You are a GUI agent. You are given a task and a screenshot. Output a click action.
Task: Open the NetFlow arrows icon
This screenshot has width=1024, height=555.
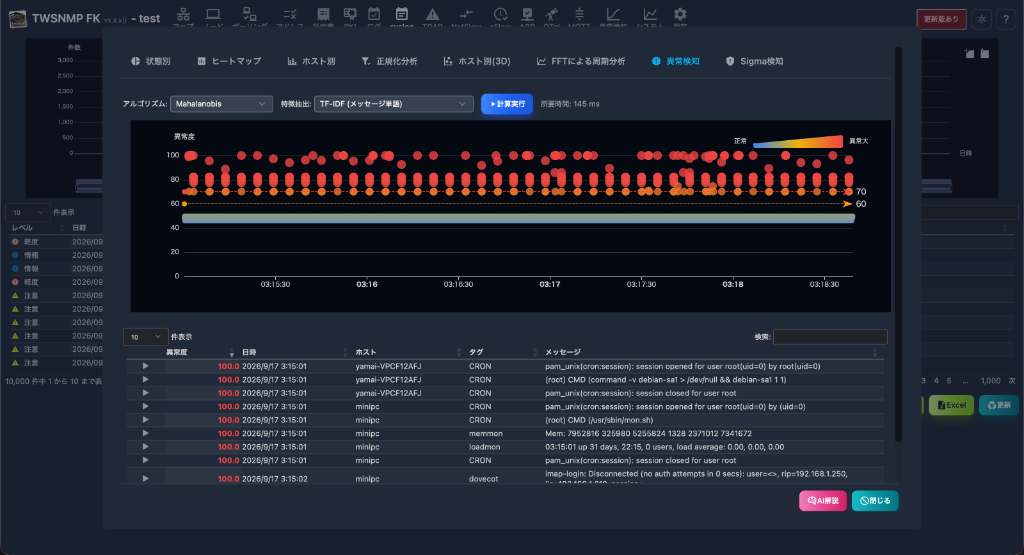pyautogui.click(x=466, y=14)
